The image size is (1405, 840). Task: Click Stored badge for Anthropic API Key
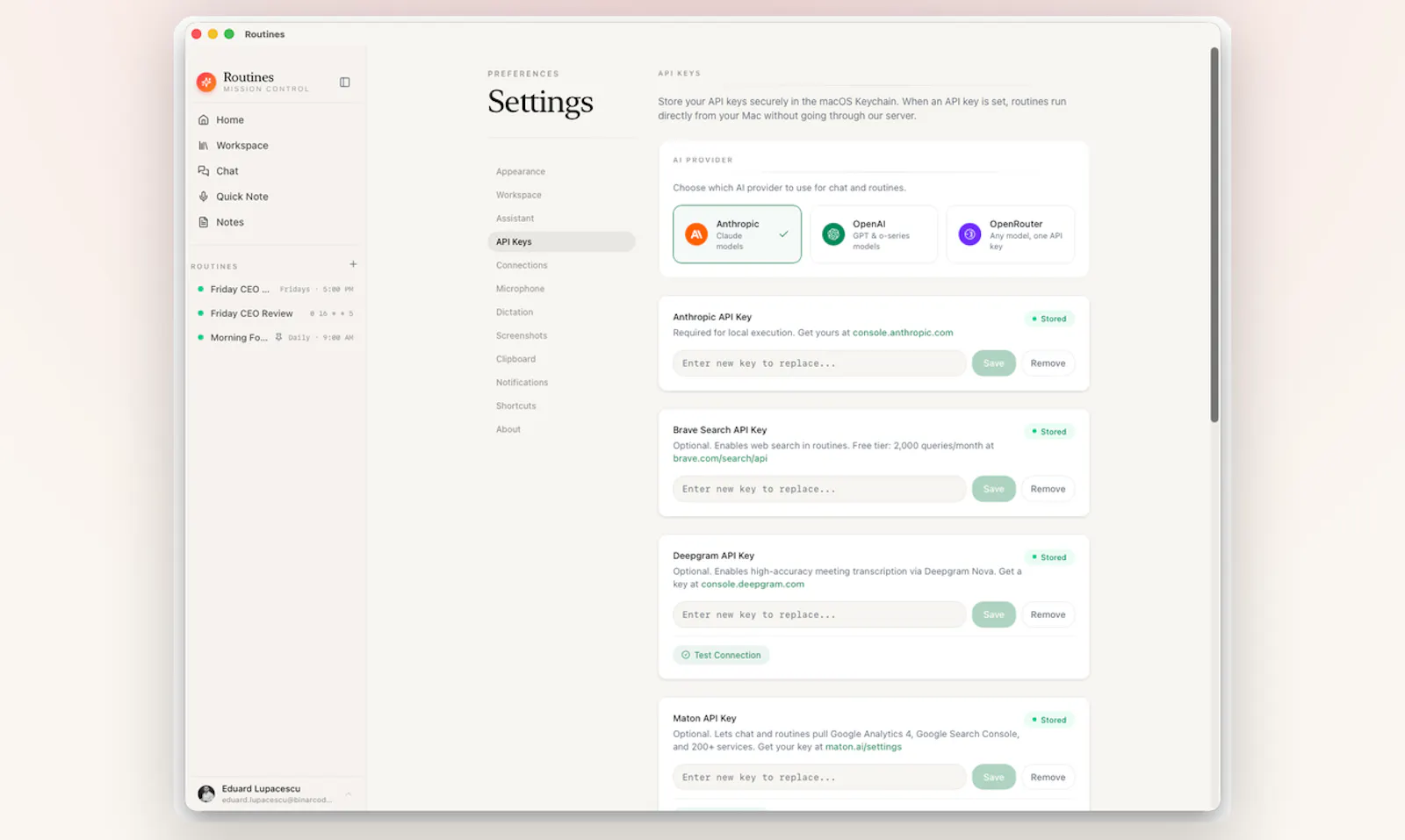(1049, 319)
